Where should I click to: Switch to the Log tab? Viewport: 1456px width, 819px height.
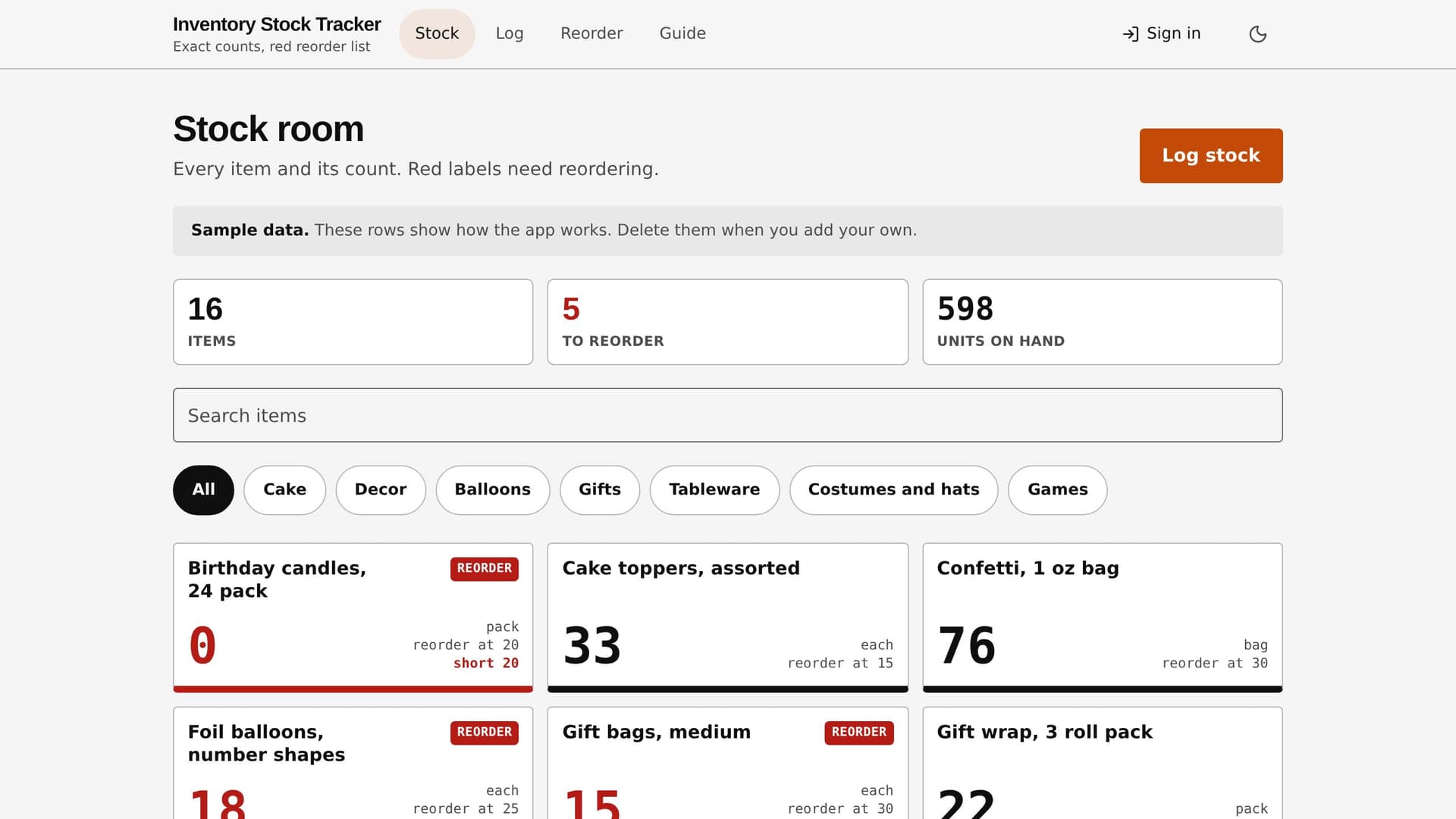pyautogui.click(x=510, y=33)
